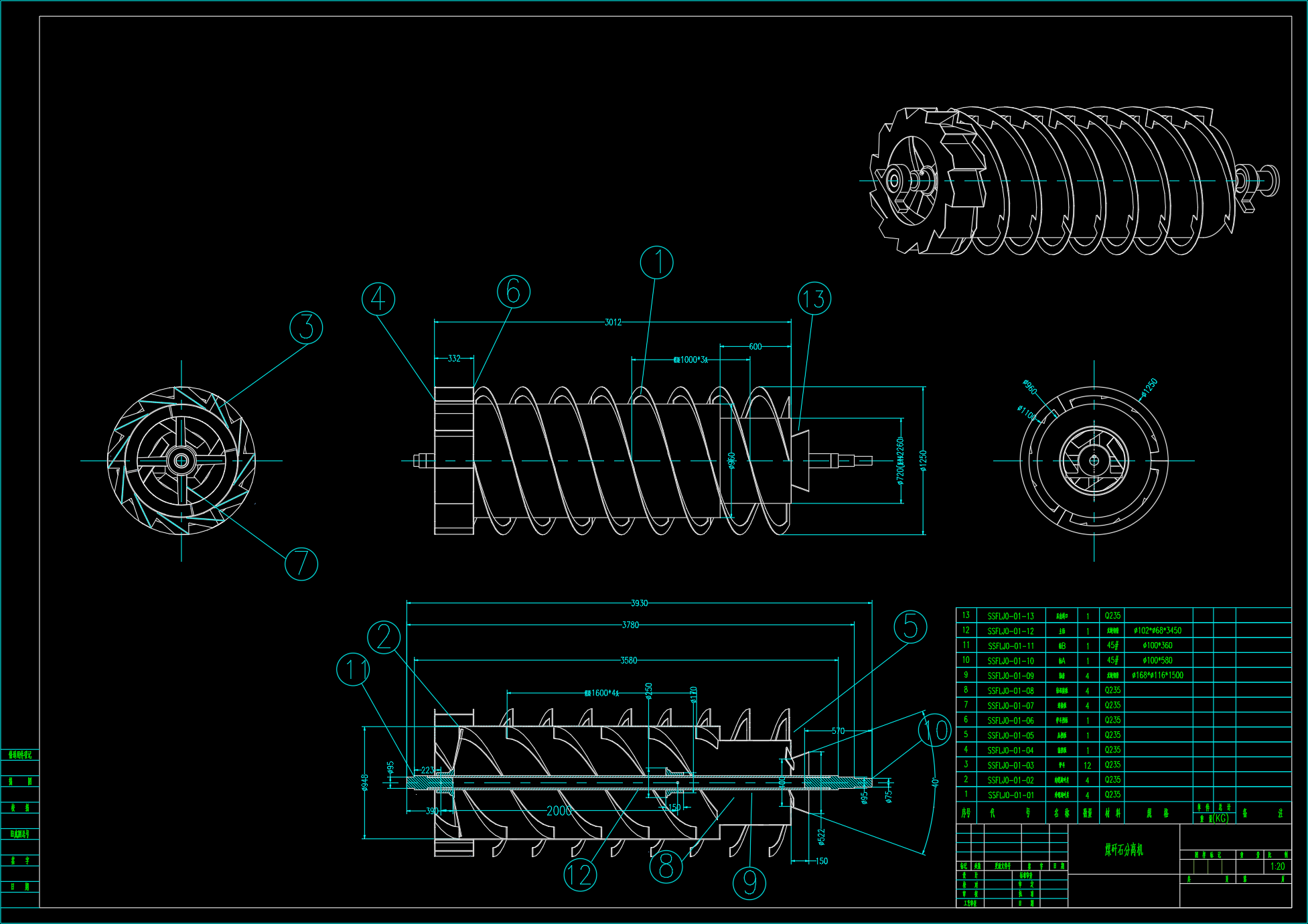Click balloon number 4 near front view
The image size is (1308, 924).
(378, 299)
